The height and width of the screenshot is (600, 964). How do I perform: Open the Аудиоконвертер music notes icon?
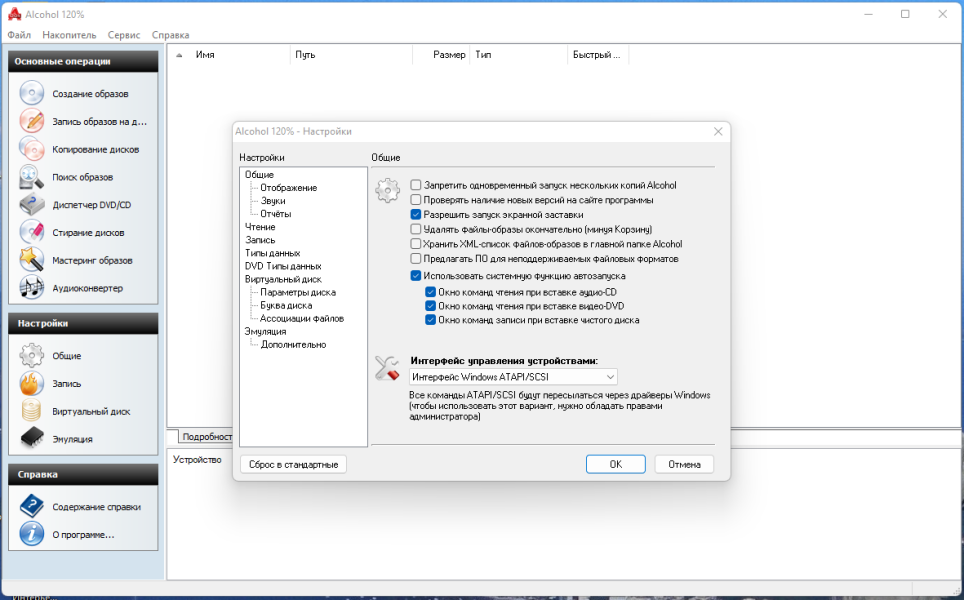point(31,288)
